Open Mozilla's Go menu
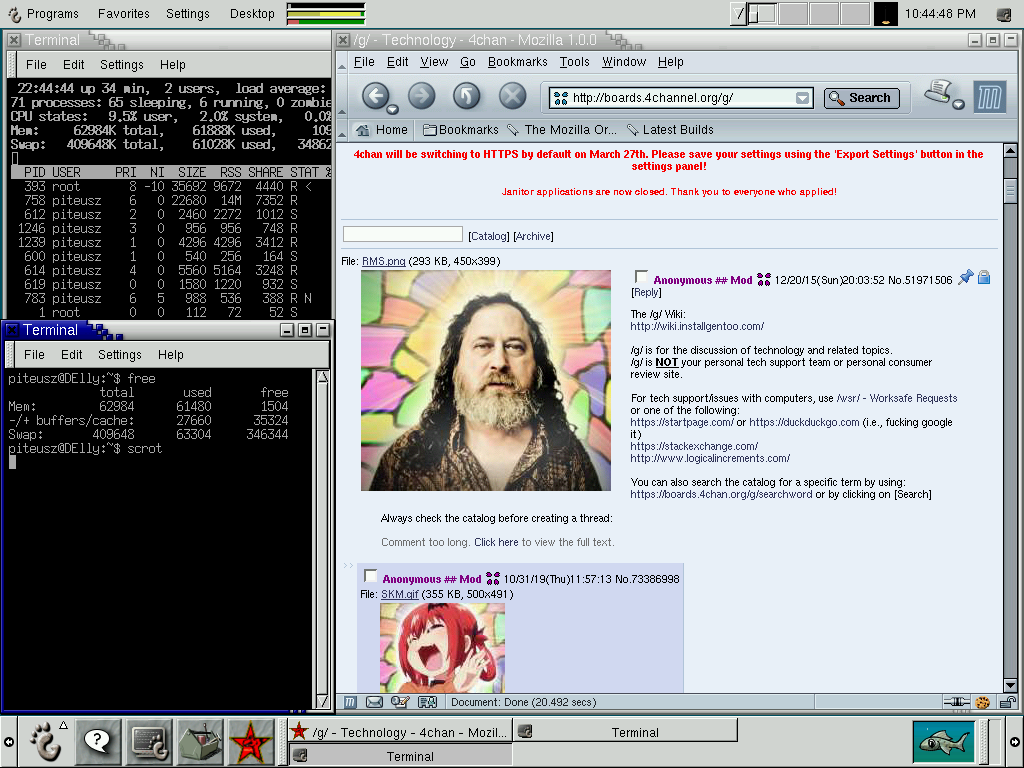Image resolution: width=1024 pixels, height=768 pixels. [x=468, y=62]
